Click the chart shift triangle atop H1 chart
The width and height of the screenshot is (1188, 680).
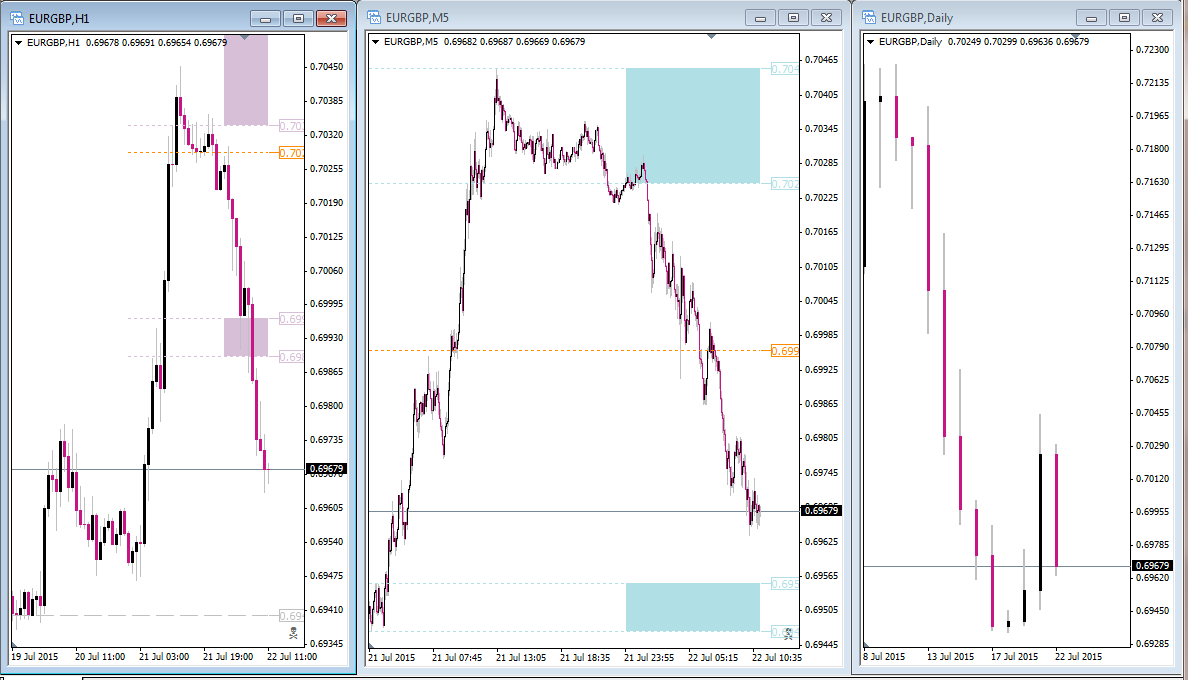pos(244,37)
